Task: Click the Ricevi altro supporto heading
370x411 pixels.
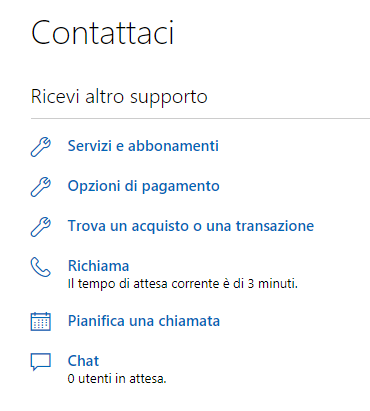Action: [119, 97]
